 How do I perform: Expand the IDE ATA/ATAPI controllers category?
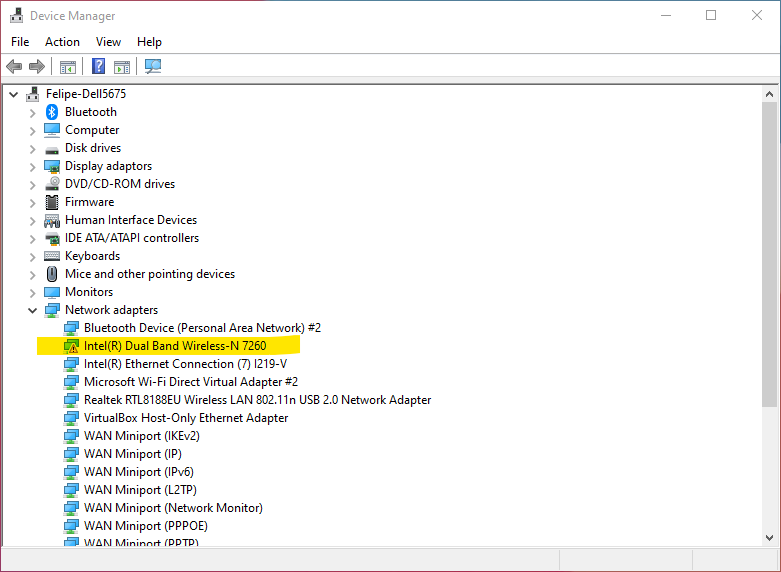point(32,239)
